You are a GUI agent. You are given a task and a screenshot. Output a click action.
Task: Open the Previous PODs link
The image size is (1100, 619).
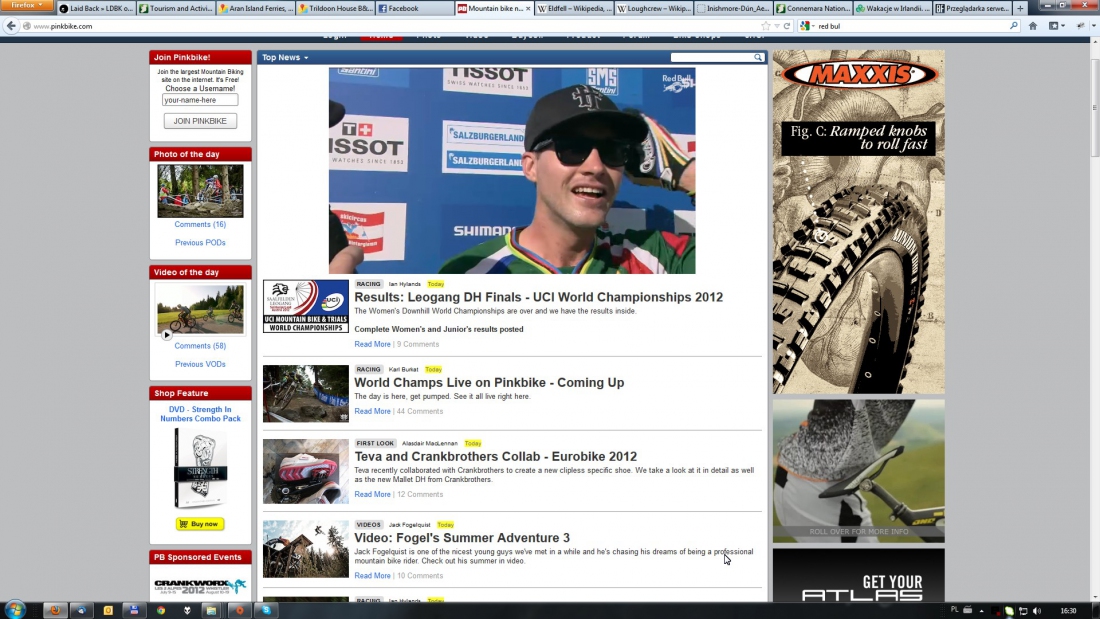click(x=200, y=243)
